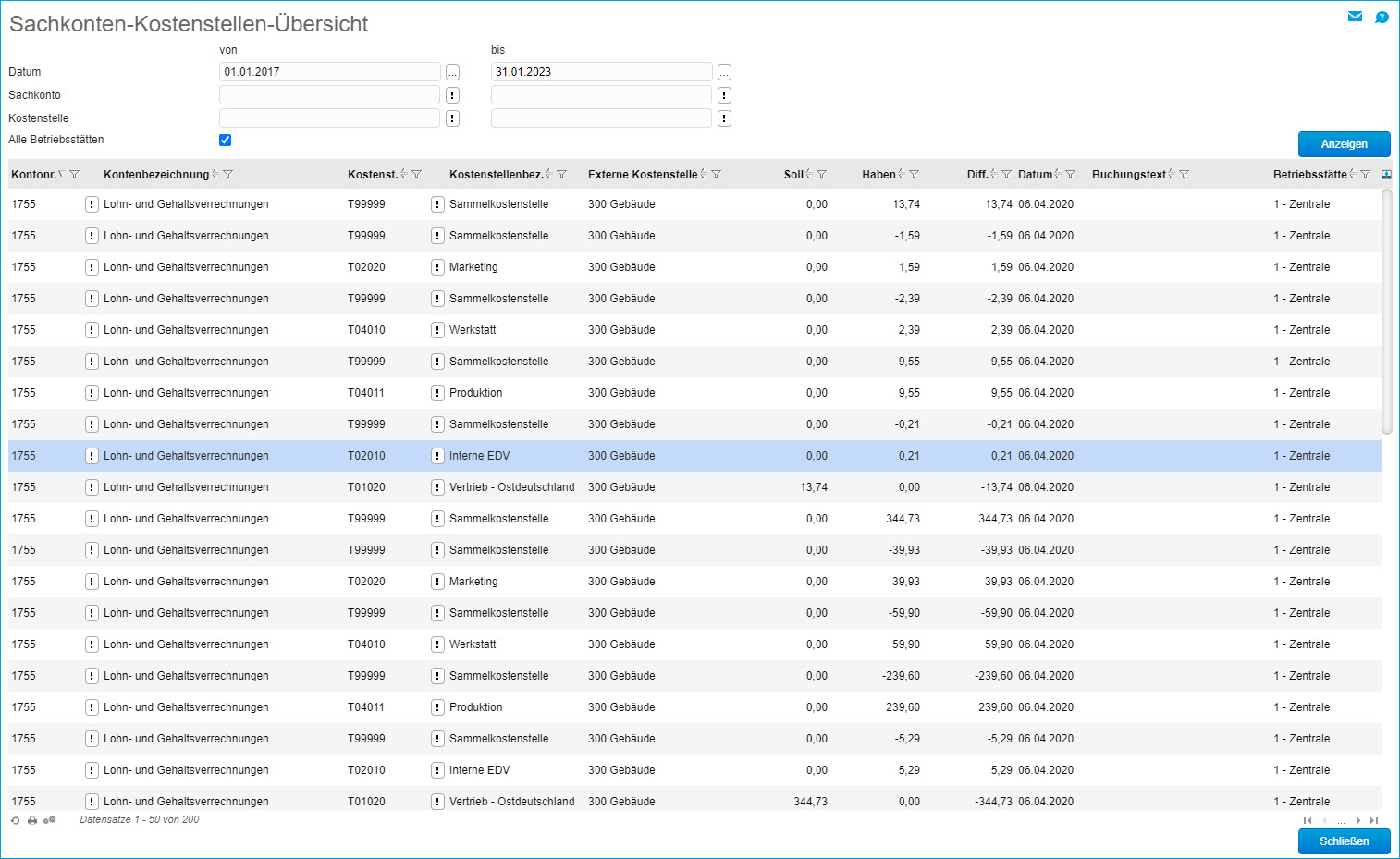This screenshot has height=859, width=1400.
Task: Go to the next page of records
Action: pyautogui.click(x=1357, y=820)
